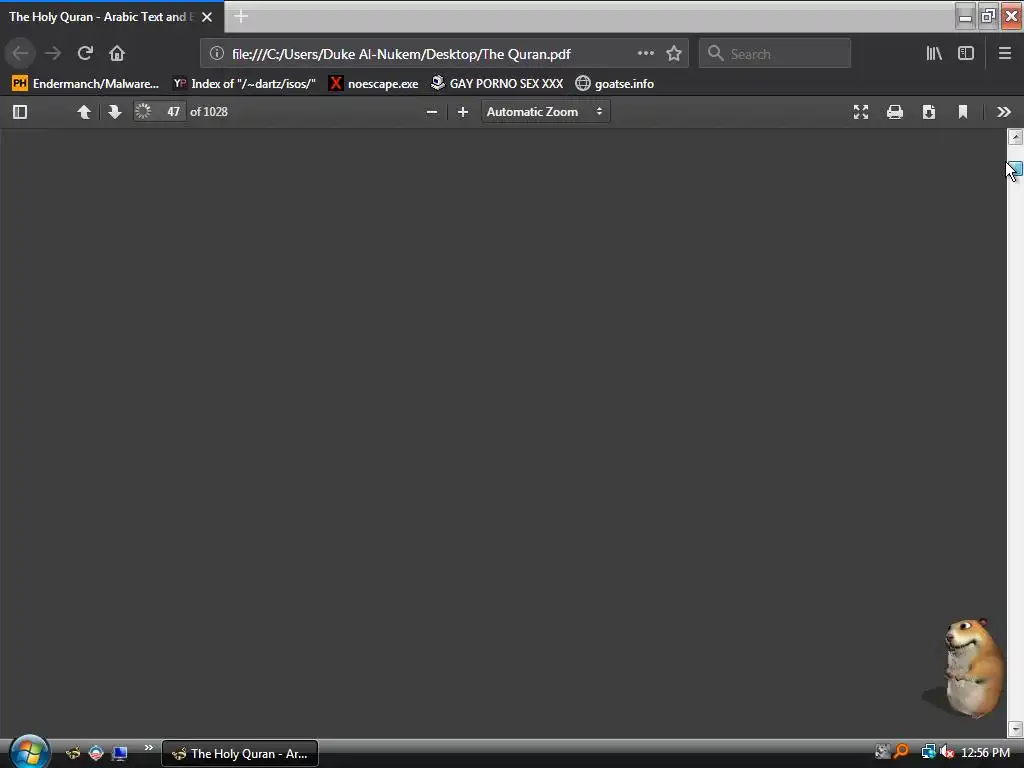Image resolution: width=1024 pixels, height=768 pixels.
Task: Open the Firefox hamburger menu
Action: pos(1004,53)
